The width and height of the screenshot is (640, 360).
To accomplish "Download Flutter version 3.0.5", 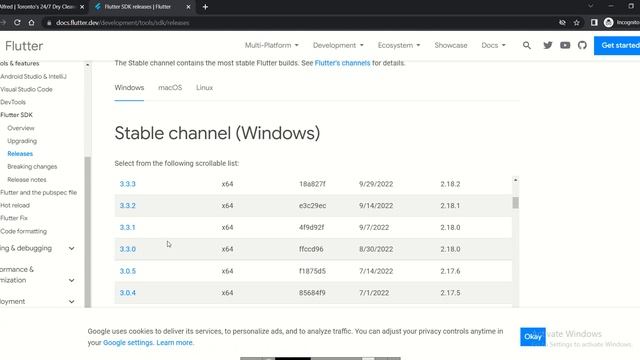I will click(x=127, y=271).
